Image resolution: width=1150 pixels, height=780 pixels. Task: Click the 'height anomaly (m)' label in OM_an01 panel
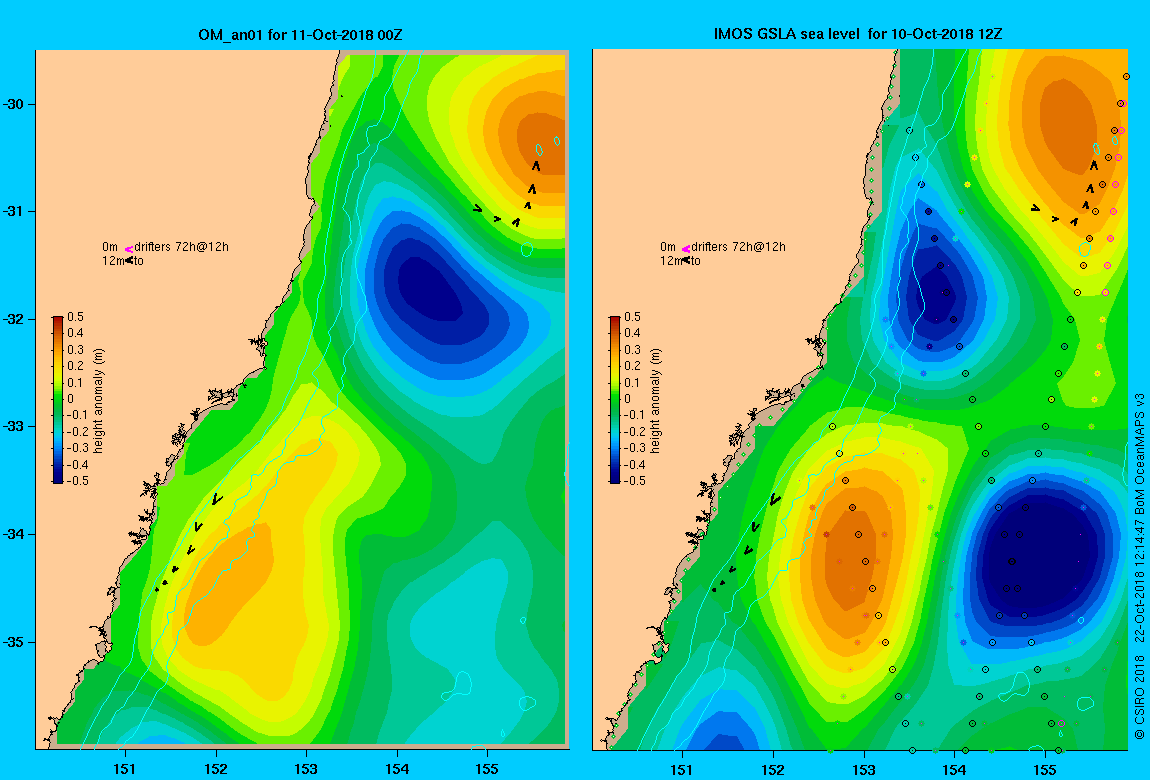pyautogui.click(x=100, y=400)
